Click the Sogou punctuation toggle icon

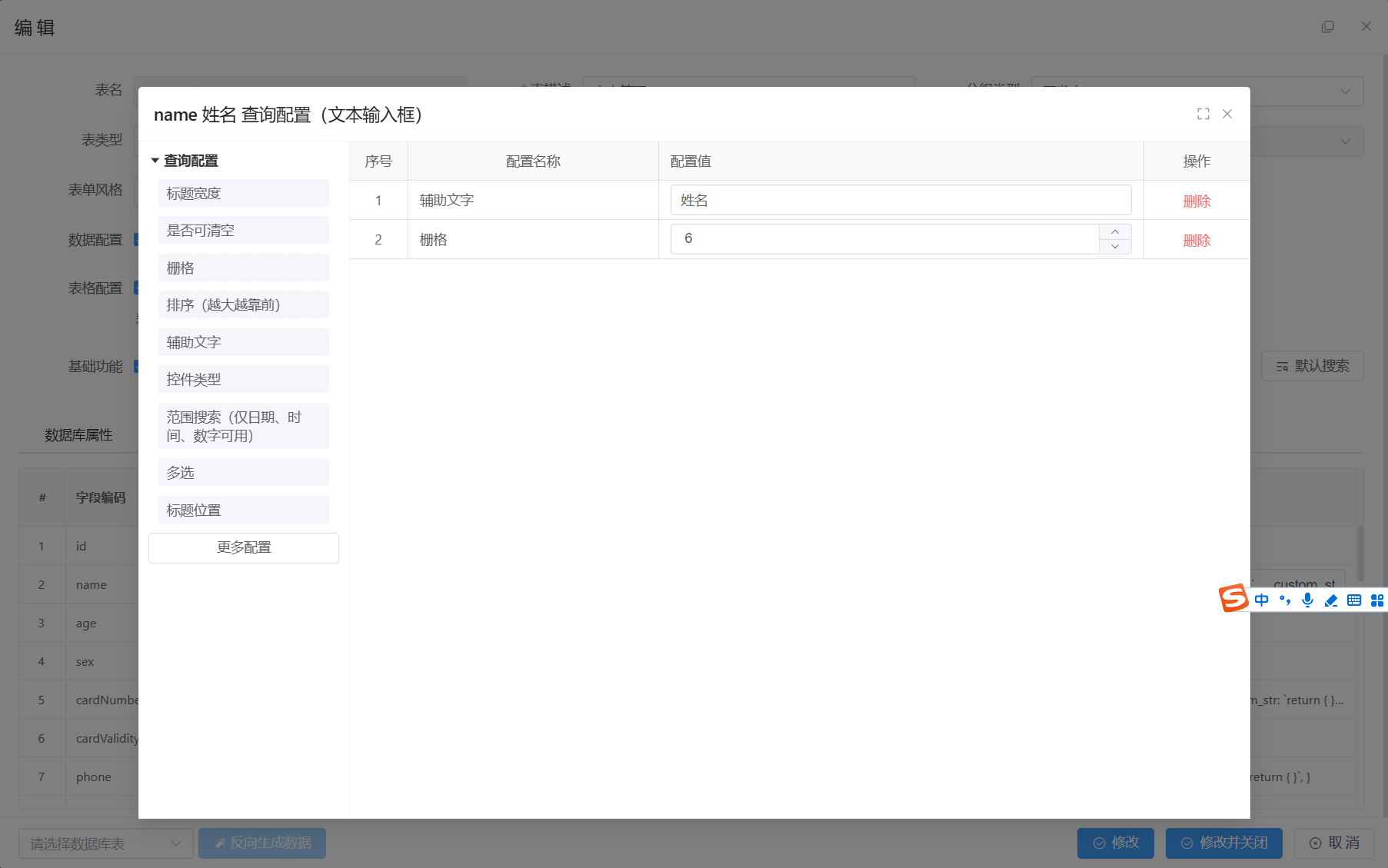point(1284,600)
